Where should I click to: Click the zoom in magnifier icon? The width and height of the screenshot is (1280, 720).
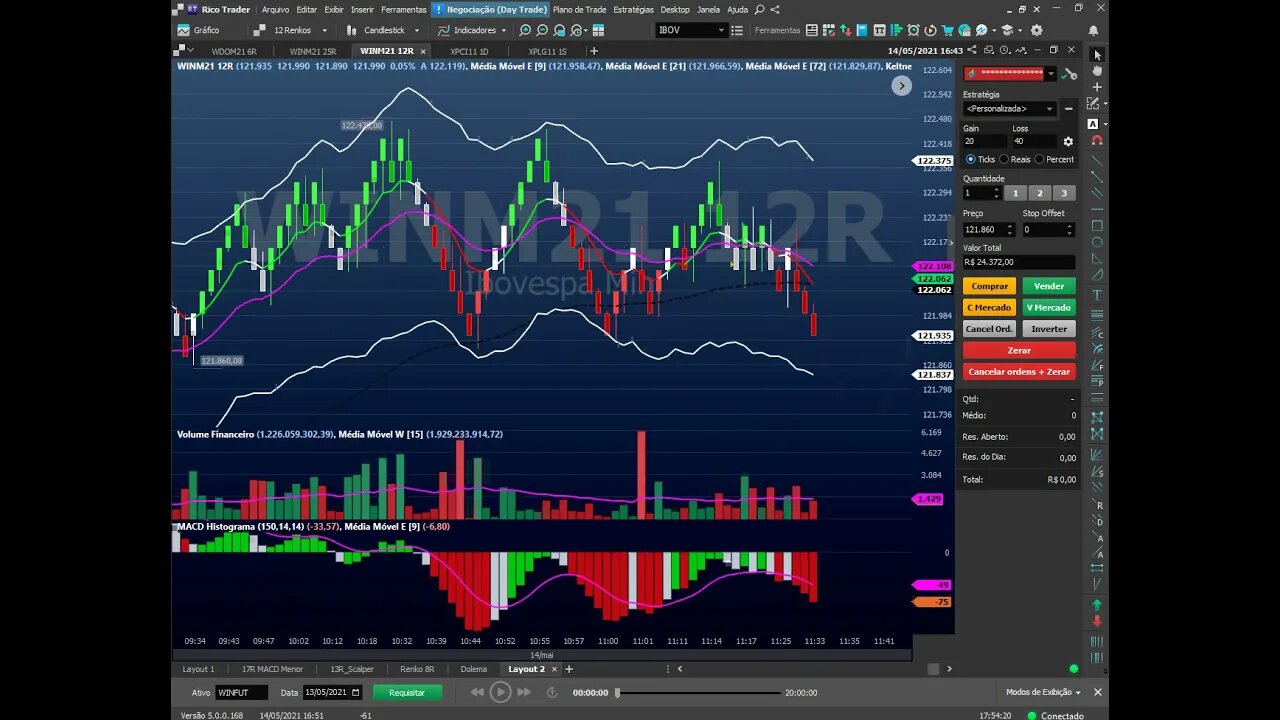coord(525,30)
